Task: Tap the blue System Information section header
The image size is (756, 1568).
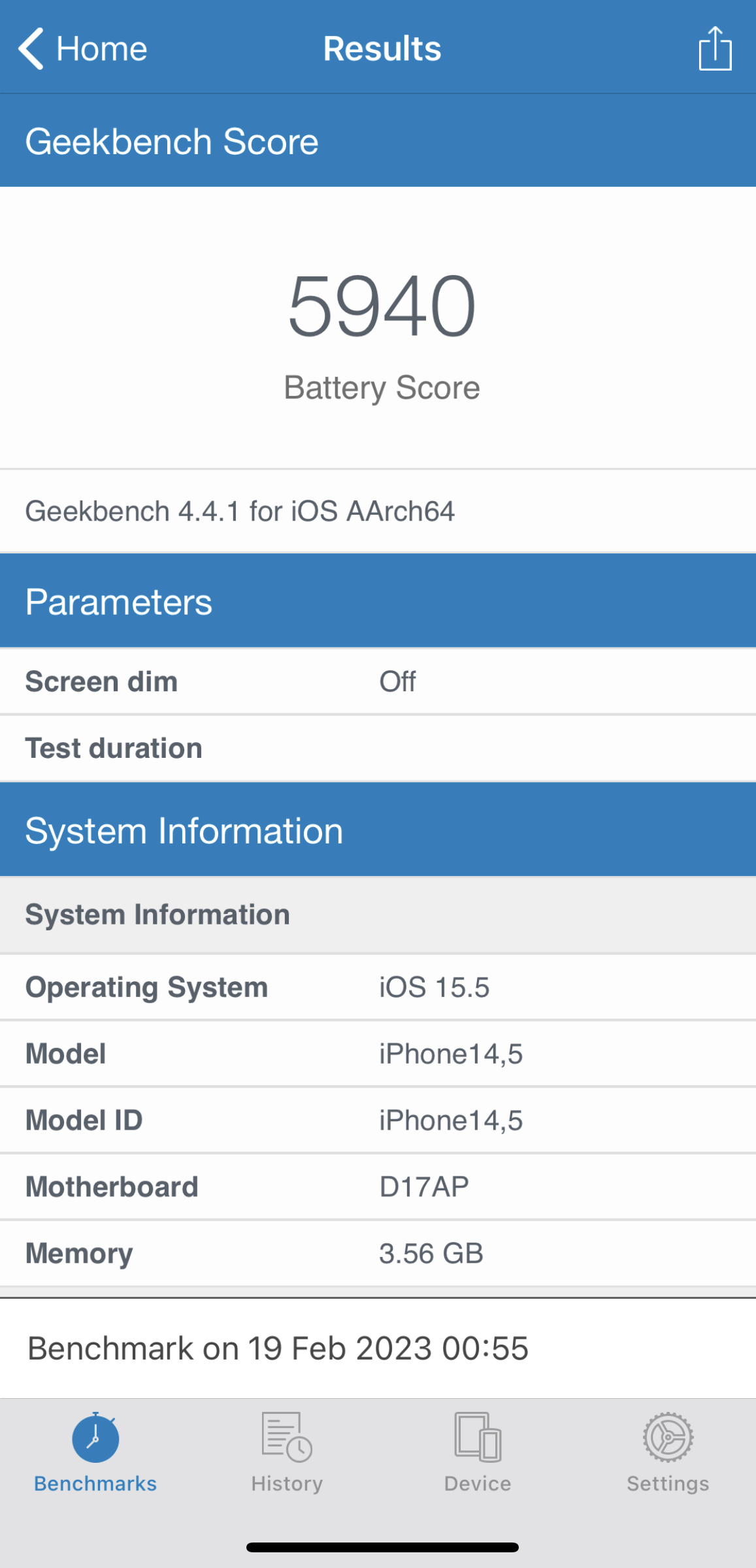Action: [378, 830]
